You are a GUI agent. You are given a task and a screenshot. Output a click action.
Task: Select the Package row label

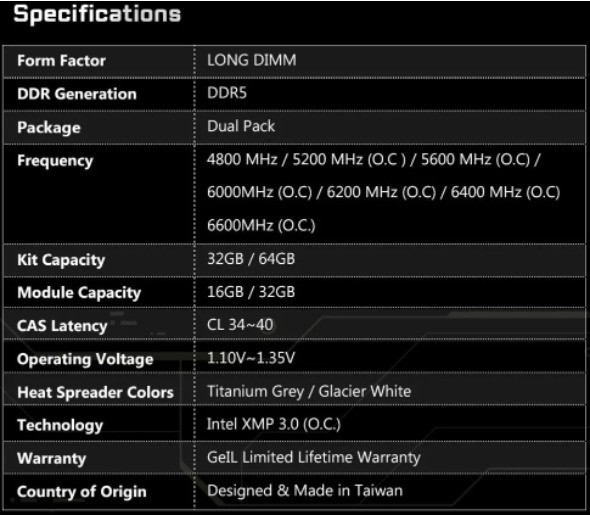click(x=49, y=128)
